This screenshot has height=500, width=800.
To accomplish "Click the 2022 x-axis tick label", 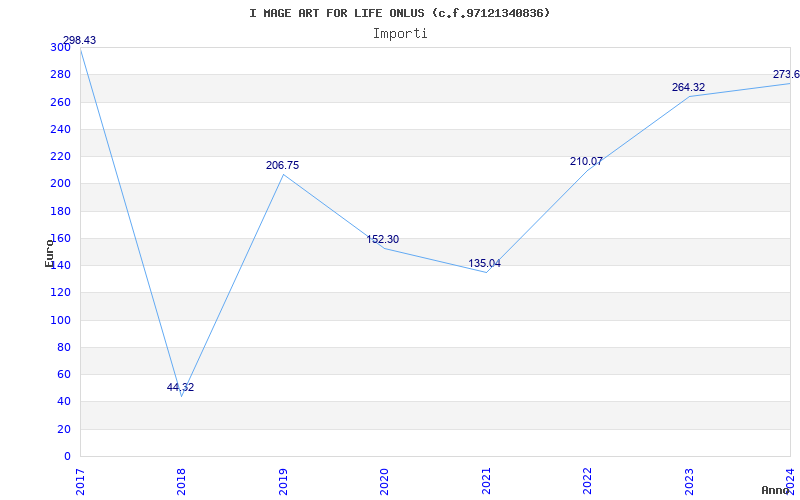I will (588, 481).
